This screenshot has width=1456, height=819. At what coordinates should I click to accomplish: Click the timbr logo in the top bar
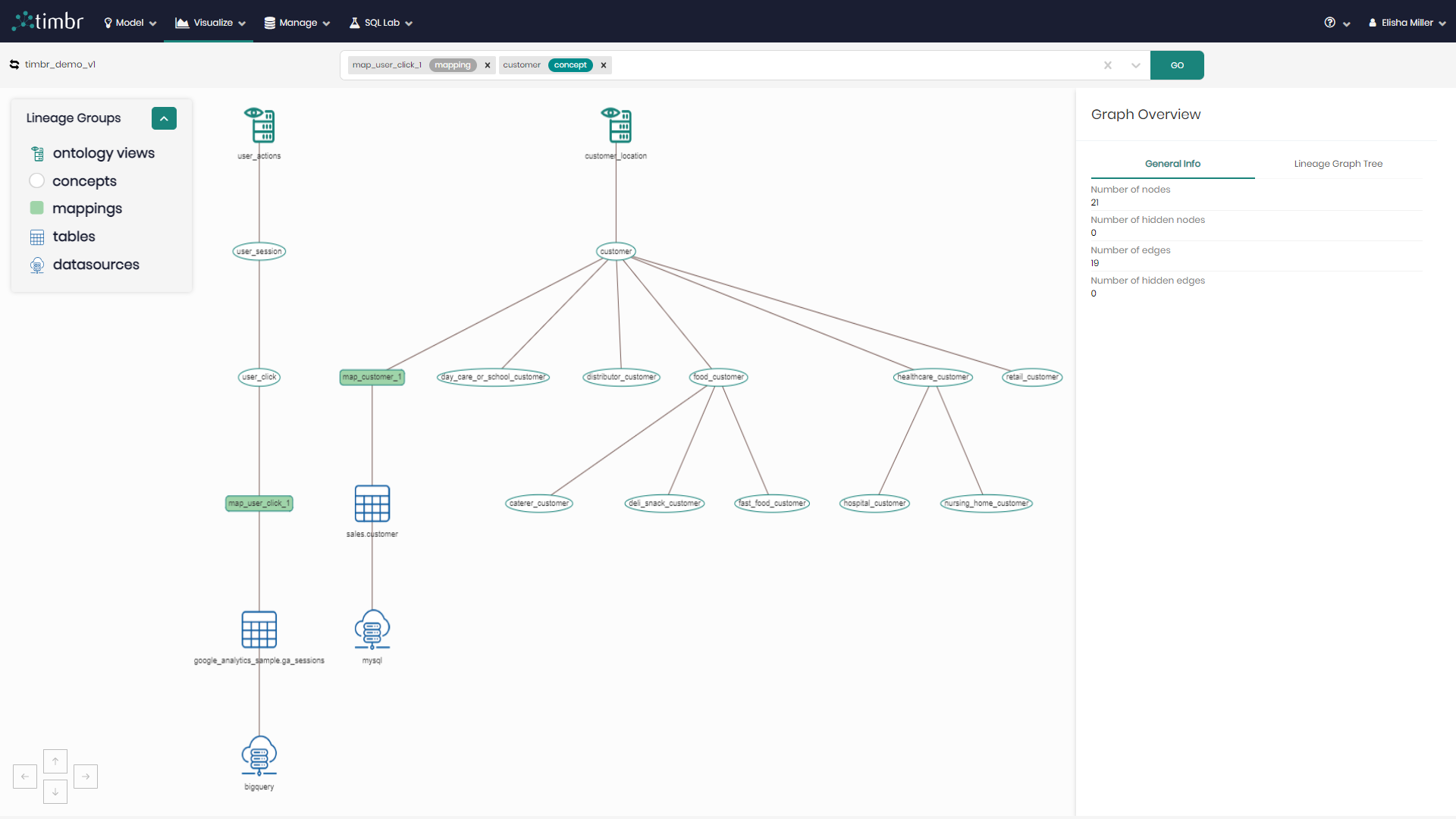[48, 20]
